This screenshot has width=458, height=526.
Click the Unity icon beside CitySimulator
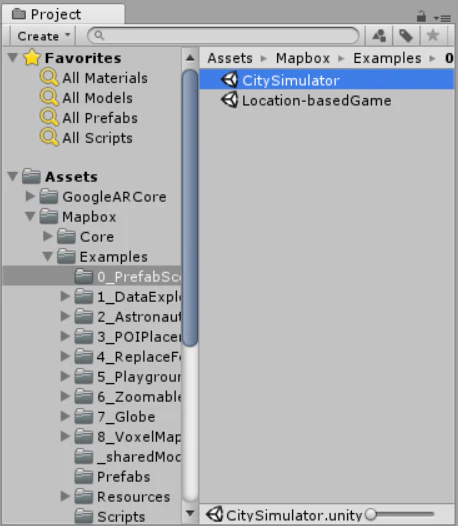[x=230, y=80]
